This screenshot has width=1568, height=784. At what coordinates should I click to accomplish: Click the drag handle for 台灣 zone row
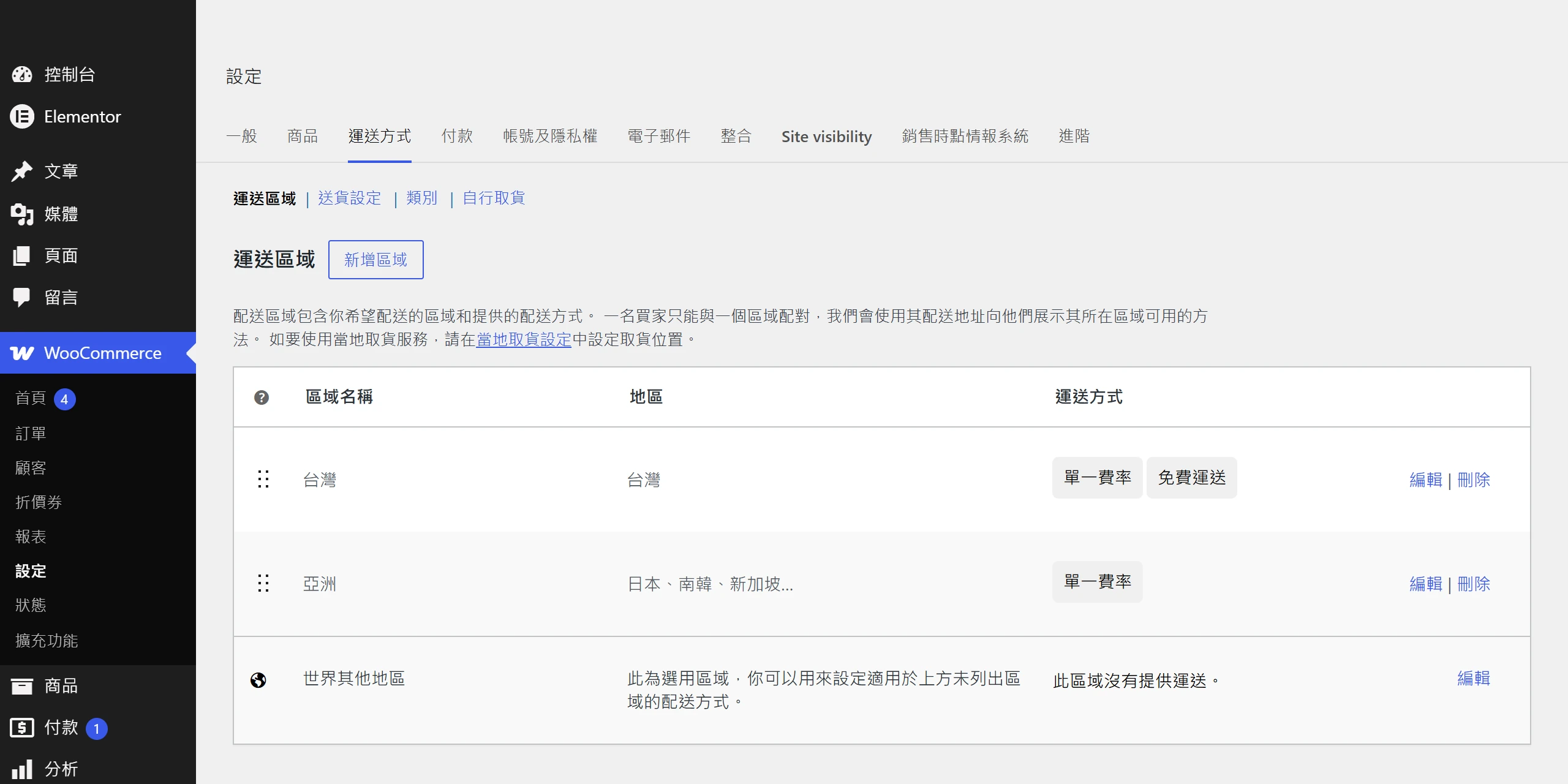click(x=263, y=479)
